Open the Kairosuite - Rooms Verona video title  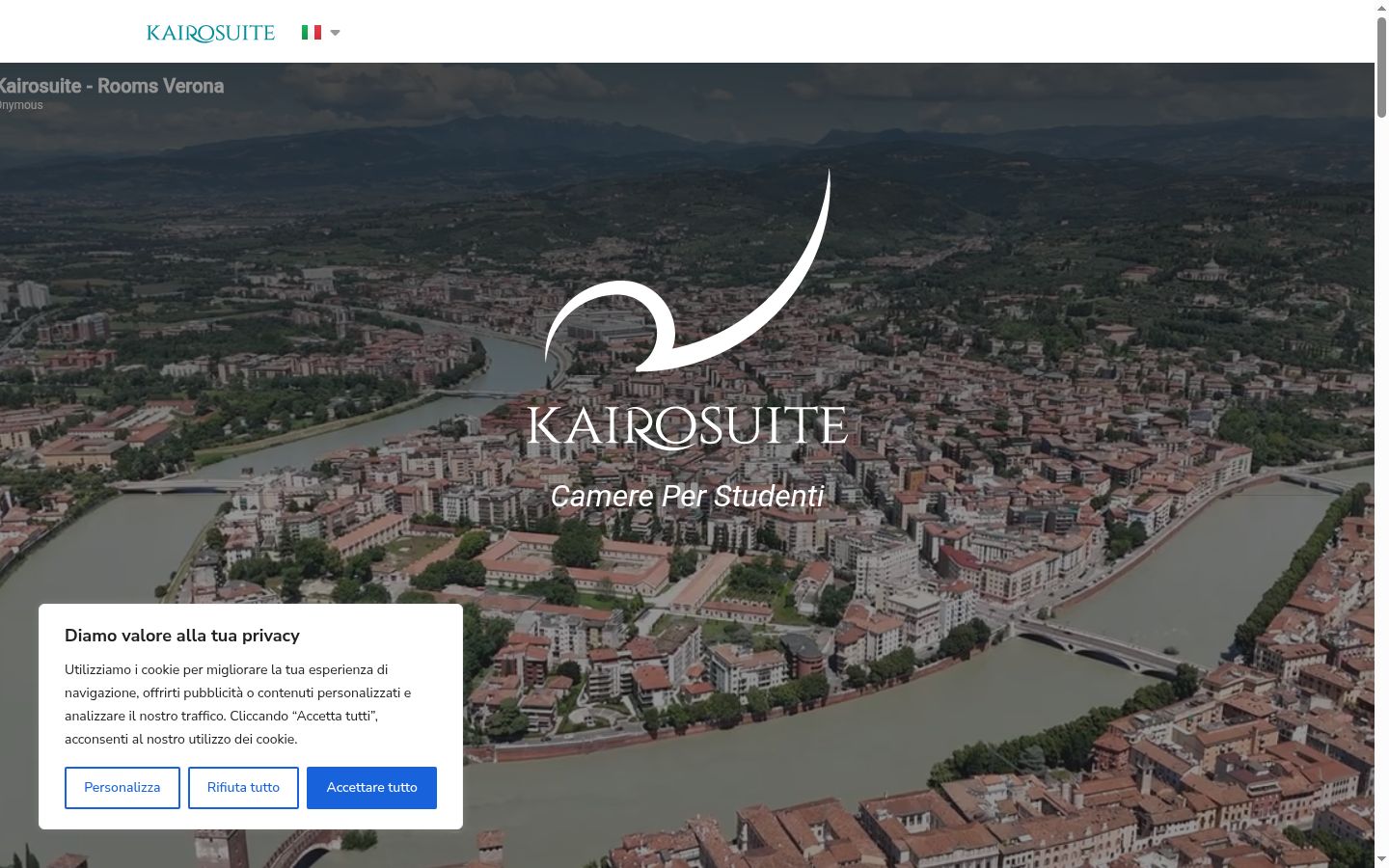(112, 86)
